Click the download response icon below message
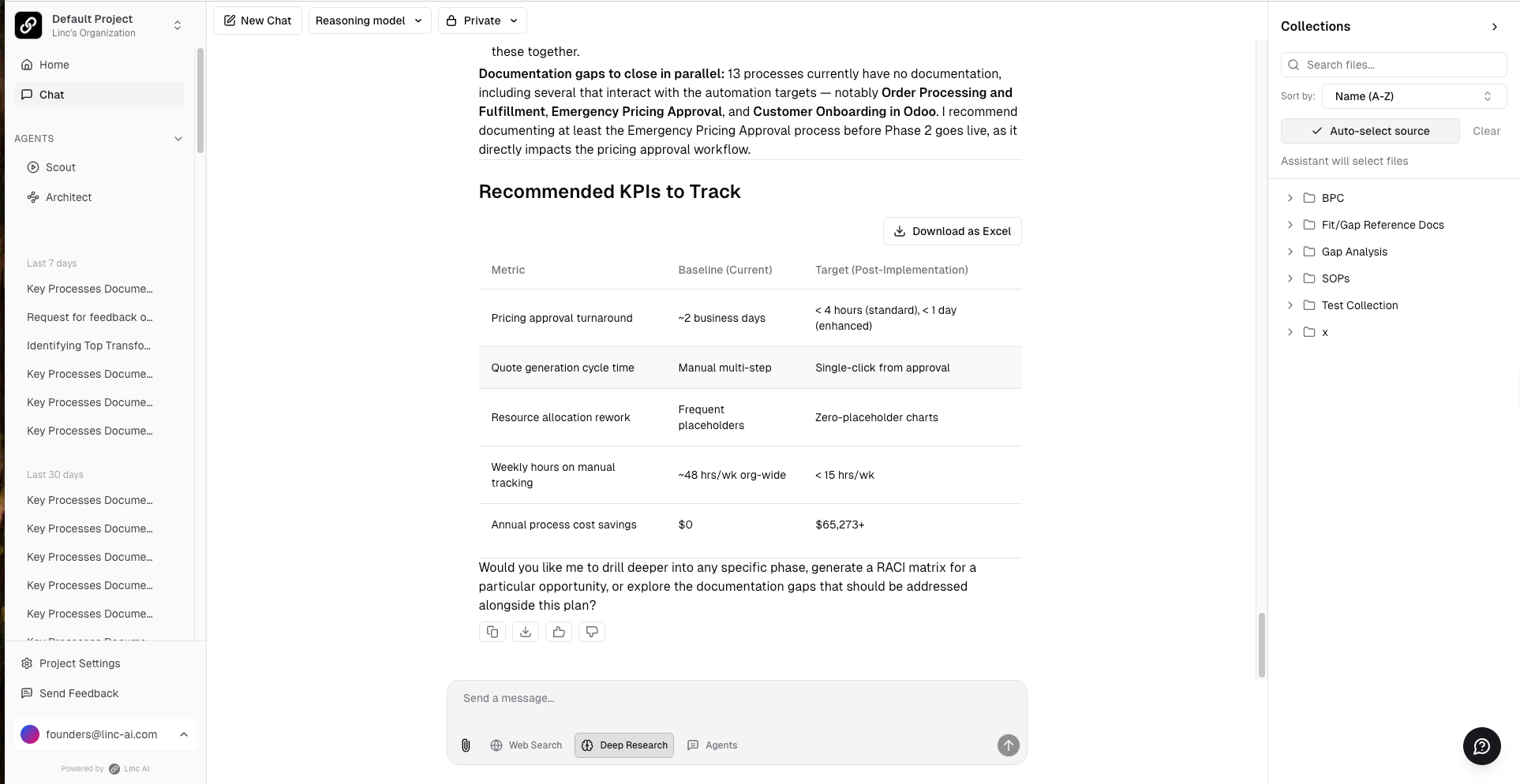Viewport: 1520px width, 784px height. [526, 632]
